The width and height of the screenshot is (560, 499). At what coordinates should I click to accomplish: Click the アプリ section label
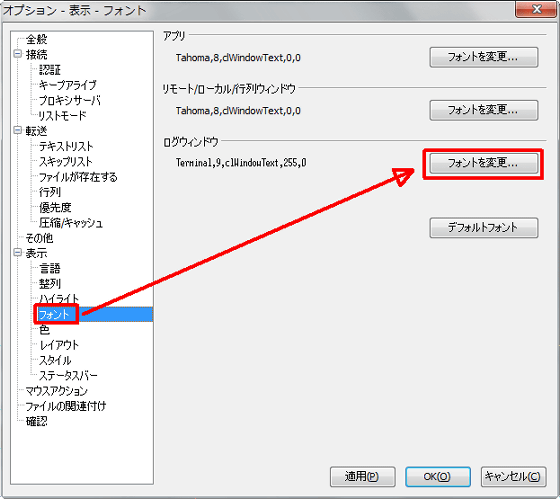click(x=174, y=36)
